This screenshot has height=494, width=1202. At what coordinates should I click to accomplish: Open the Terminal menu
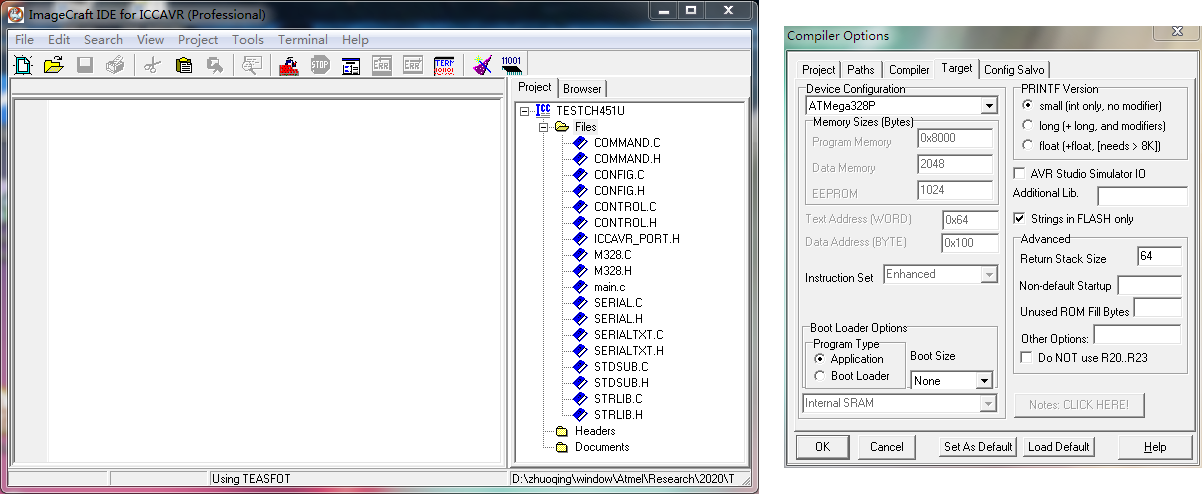click(303, 40)
